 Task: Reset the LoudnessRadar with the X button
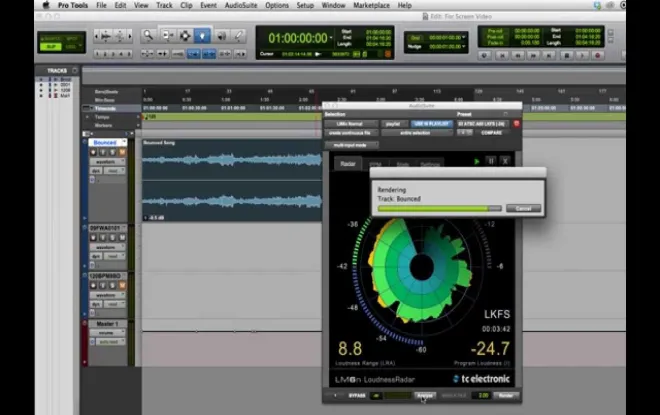(505, 161)
